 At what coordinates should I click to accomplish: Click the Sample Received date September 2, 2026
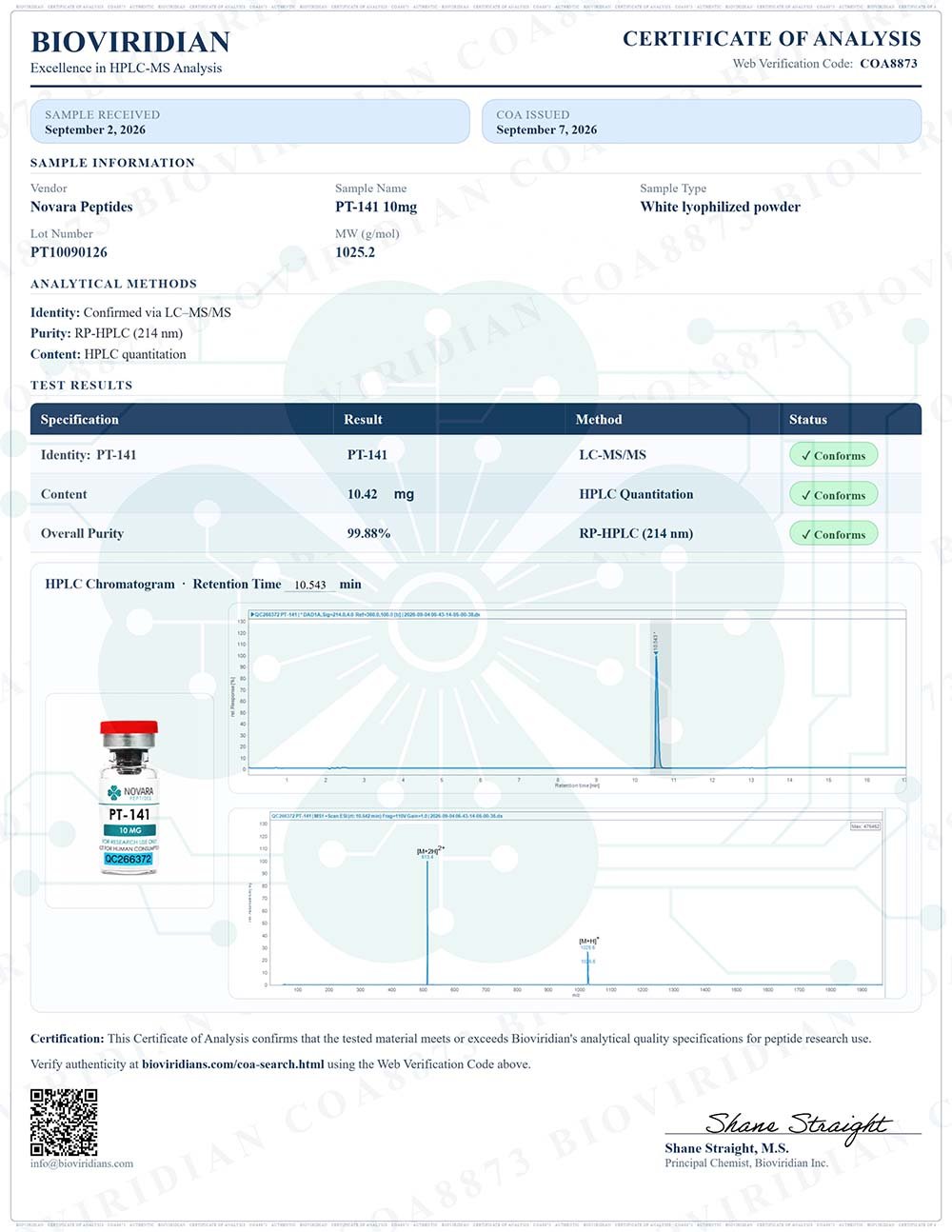95,130
